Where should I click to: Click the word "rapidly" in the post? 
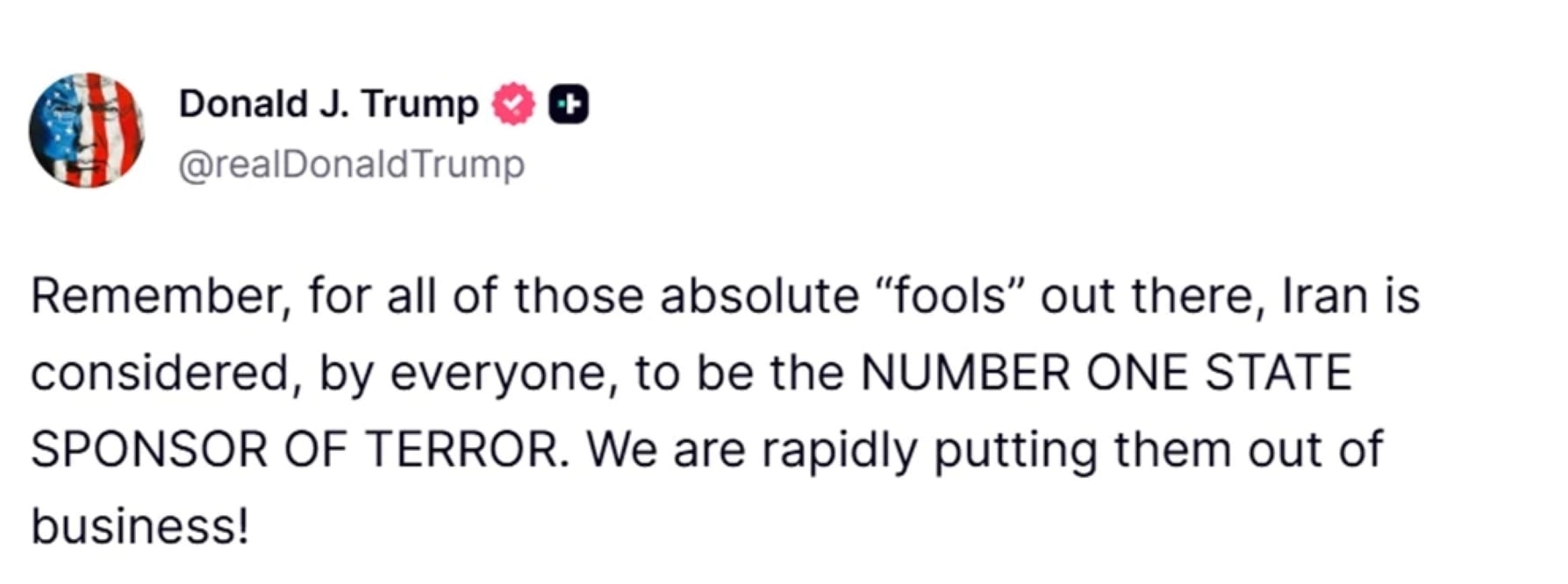[840, 452]
